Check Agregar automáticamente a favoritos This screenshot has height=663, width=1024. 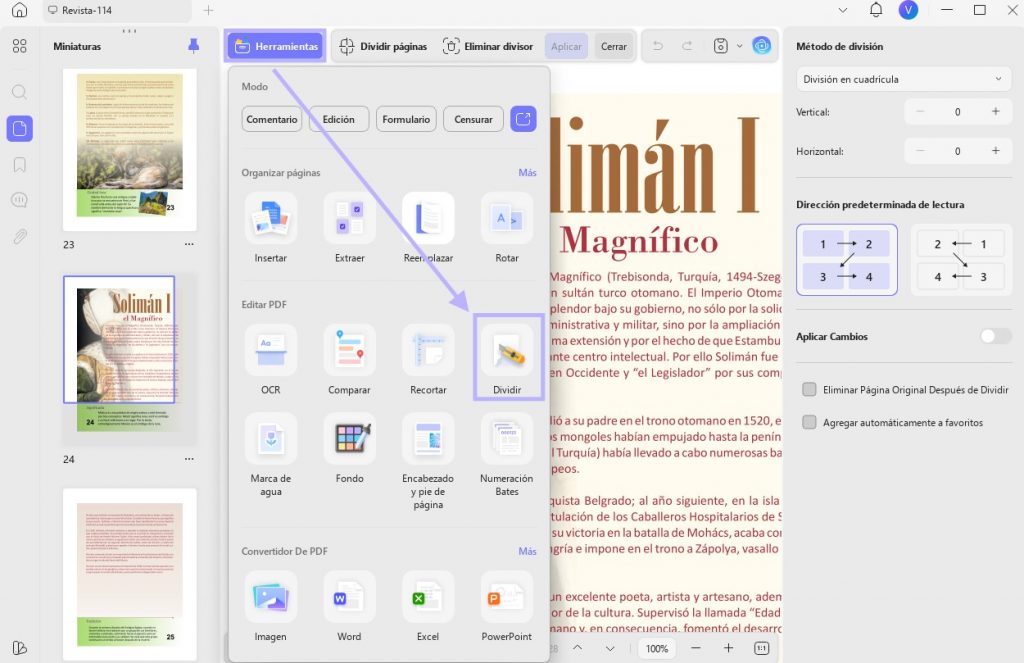point(809,422)
